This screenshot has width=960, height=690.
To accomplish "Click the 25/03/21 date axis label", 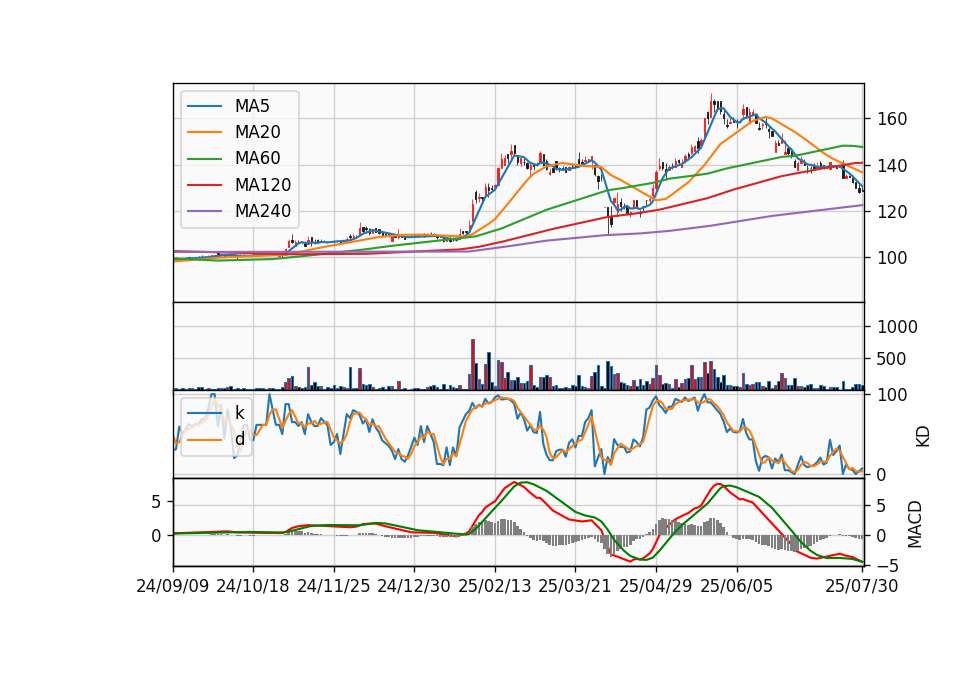I will [x=575, y=586].
